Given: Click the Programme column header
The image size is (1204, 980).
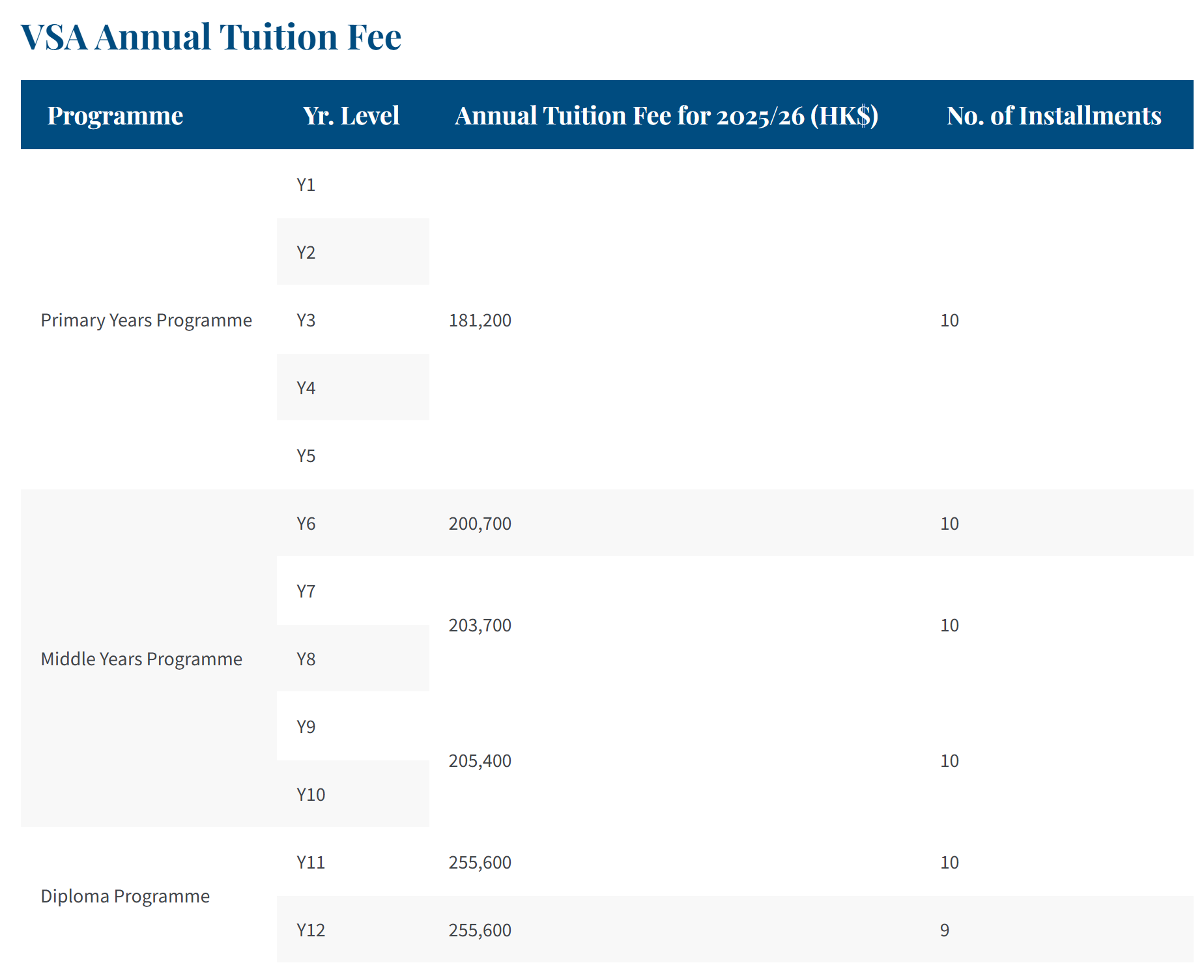Looking at the screenshot, I should coord(115,115).
